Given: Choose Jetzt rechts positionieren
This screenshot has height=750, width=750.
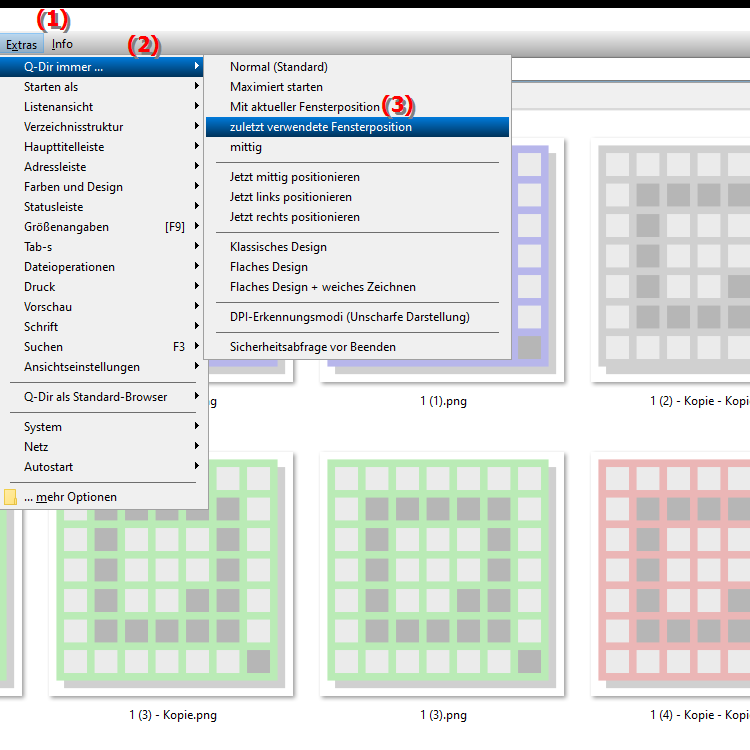Looking at the screenshot, I should pos(357,217).
